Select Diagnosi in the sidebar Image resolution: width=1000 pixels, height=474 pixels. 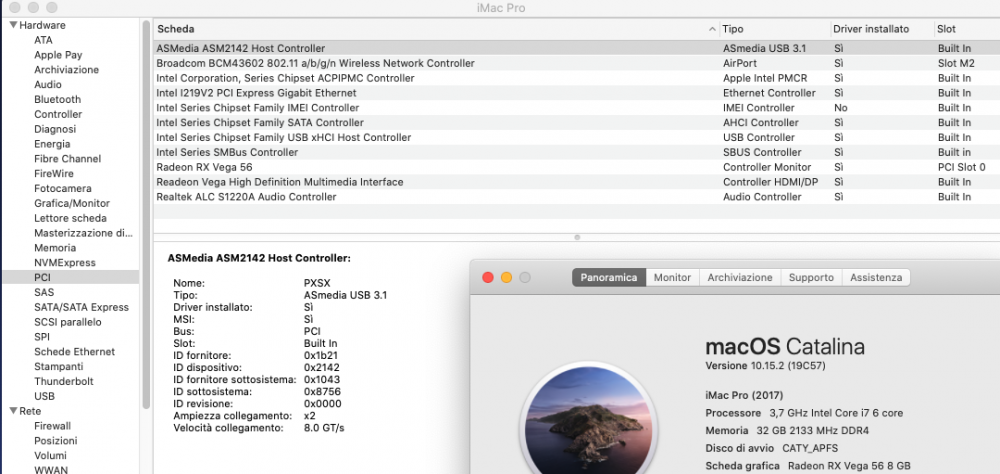(55, 129)
